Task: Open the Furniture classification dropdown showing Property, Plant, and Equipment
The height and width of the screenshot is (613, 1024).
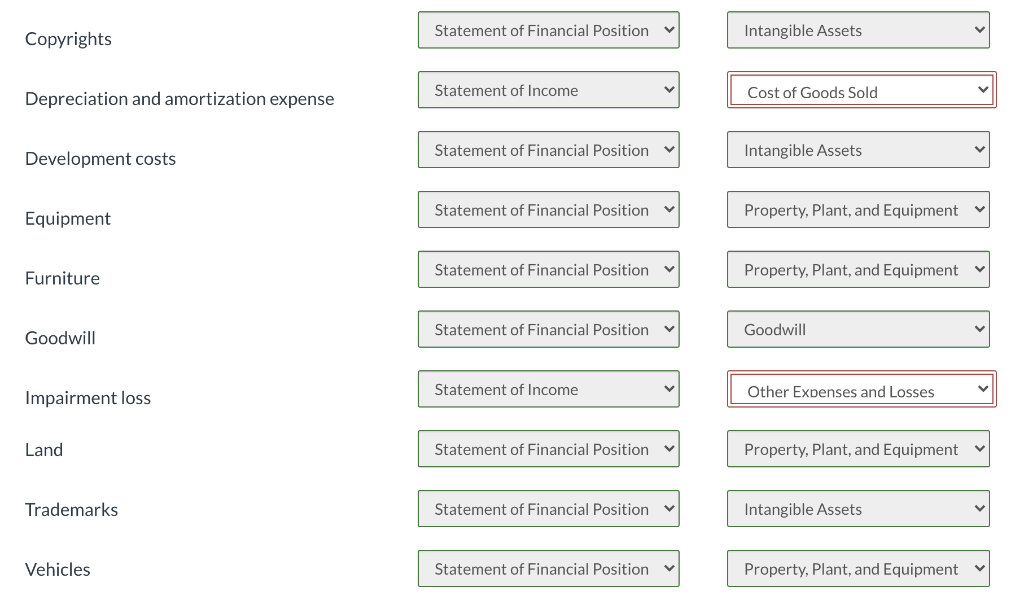Action: pos(858,269)
